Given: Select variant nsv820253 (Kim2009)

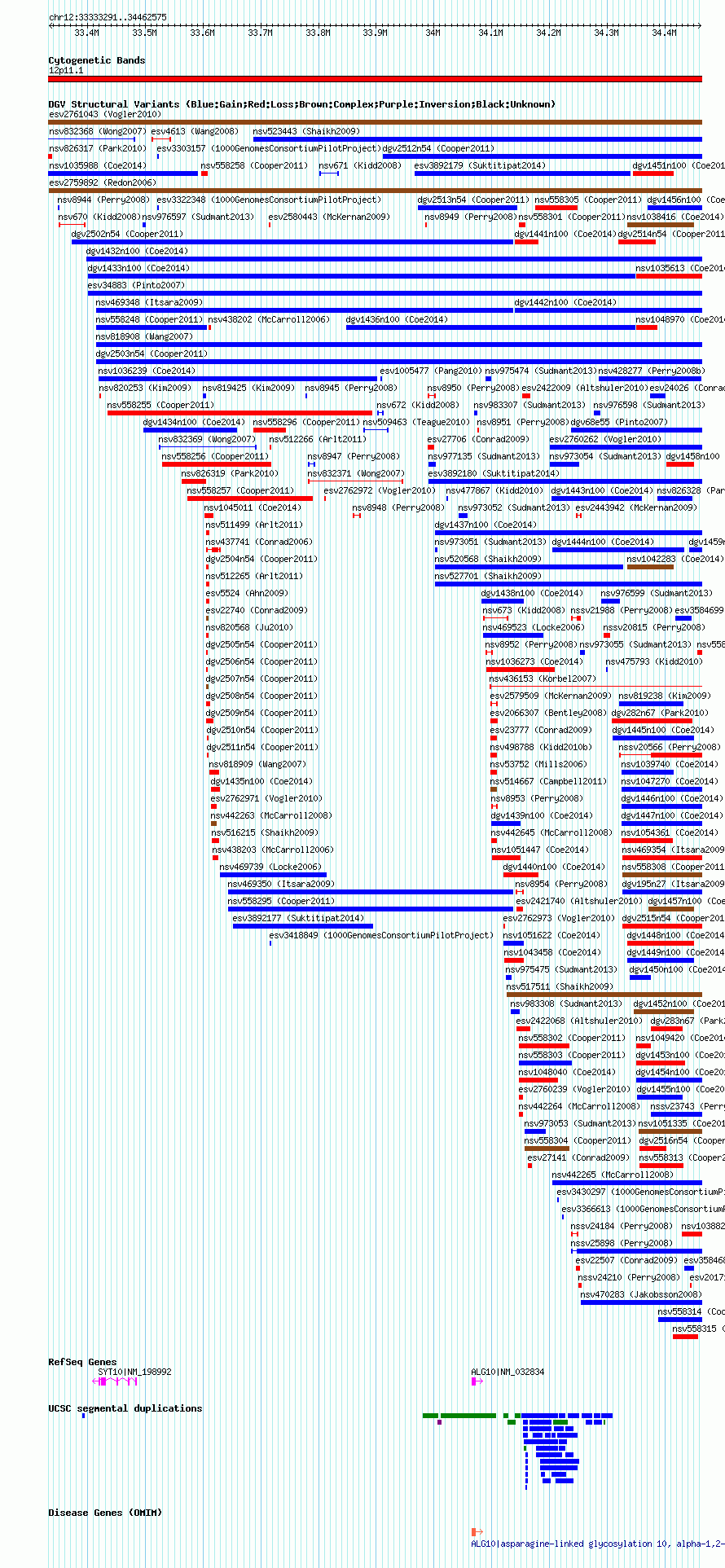Looking at the screenshot, I should (x=100, y=396).
